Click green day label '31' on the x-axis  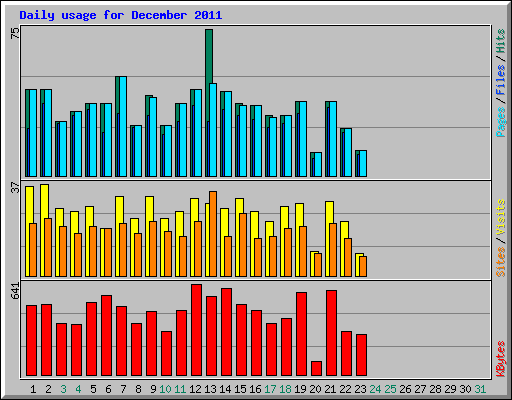pyautogui.click(x=480, y=389)
